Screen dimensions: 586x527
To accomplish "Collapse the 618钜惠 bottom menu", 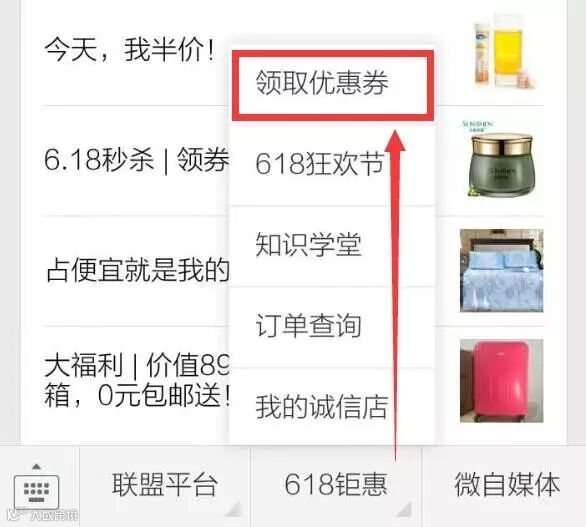I will point(336,485).
